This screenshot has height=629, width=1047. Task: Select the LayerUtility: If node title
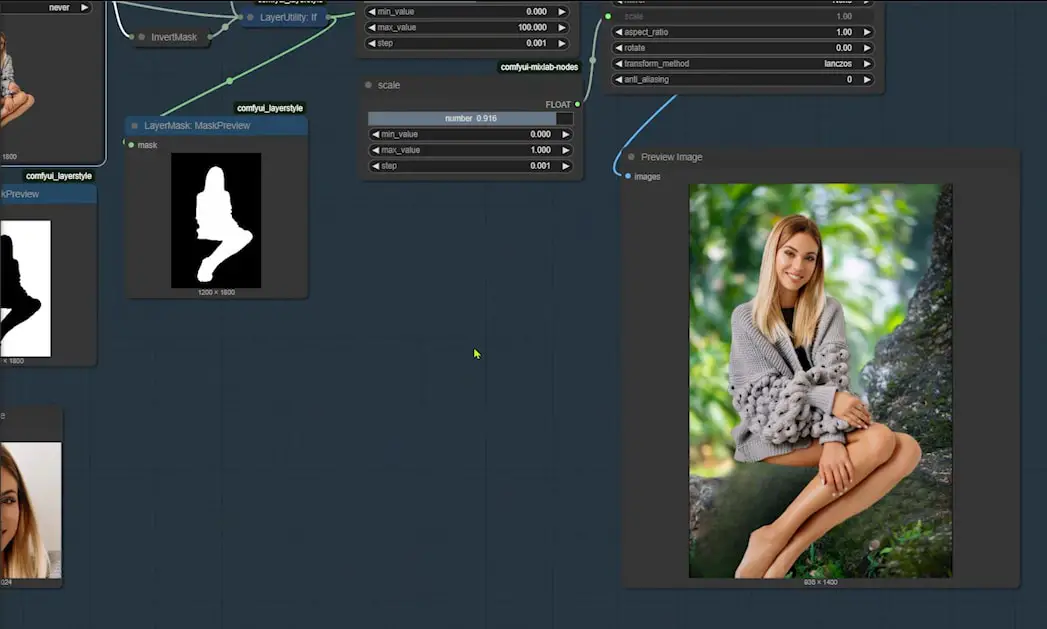click(288, 17)
